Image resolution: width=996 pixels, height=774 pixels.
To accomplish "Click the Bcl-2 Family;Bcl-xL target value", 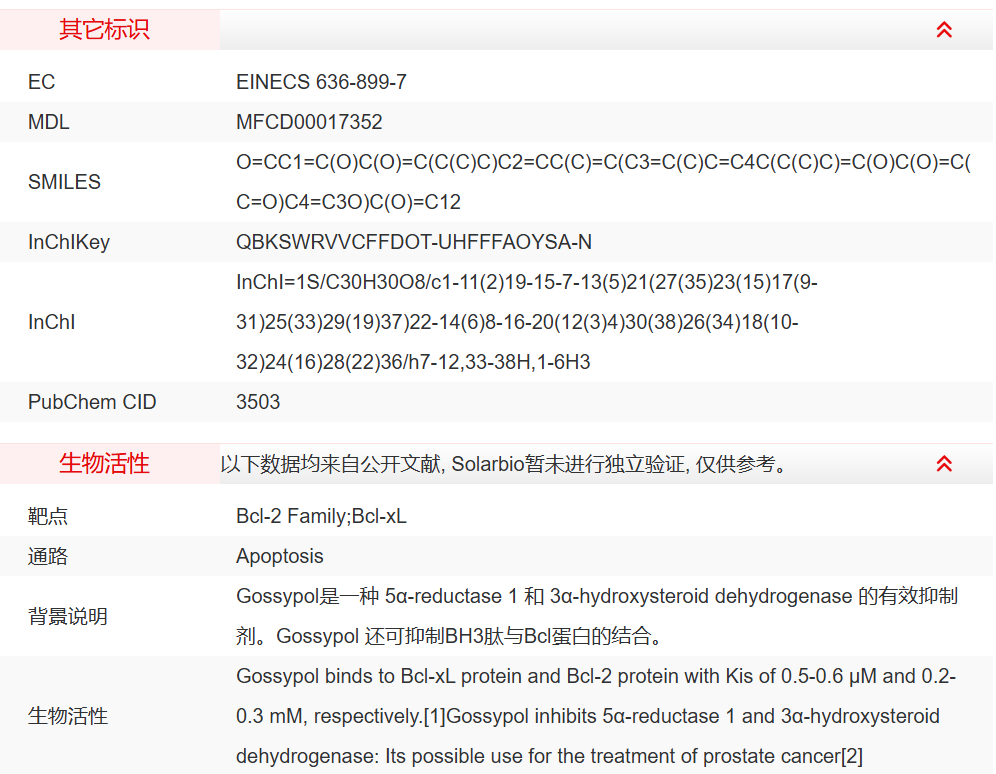I will (x=321, y=516).
